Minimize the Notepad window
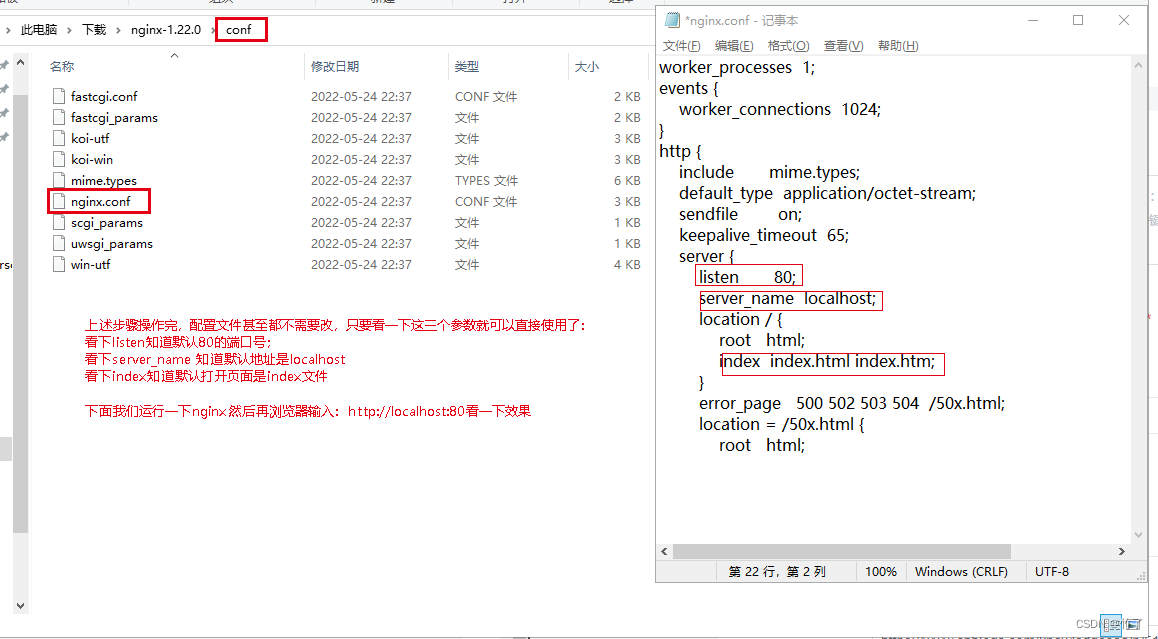 pyautogui.click(x=1032, y=21)
